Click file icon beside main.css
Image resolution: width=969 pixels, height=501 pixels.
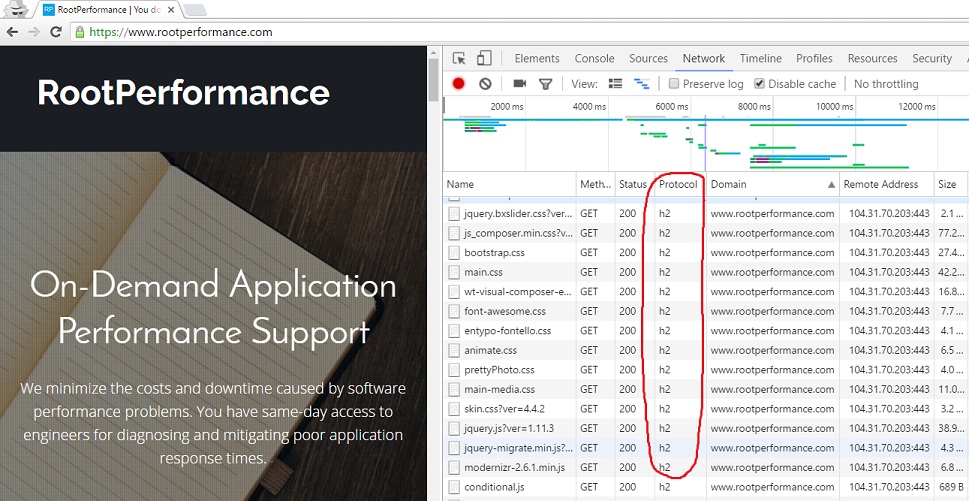coord(454,272)
